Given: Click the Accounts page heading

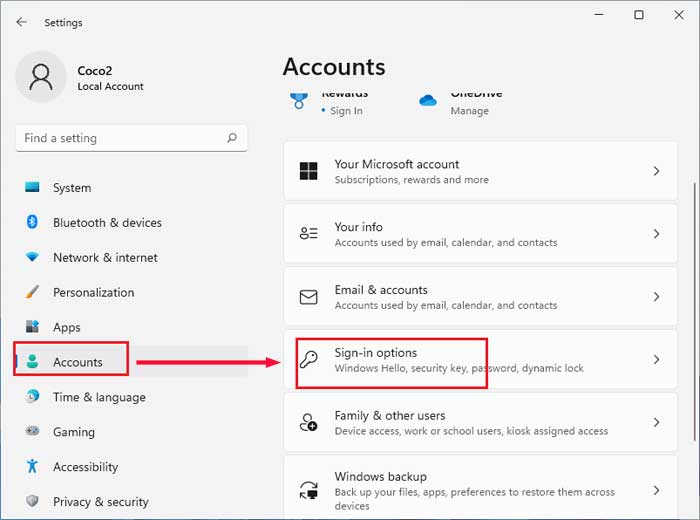Looking at the screenshot, I should tap(334, 67).
